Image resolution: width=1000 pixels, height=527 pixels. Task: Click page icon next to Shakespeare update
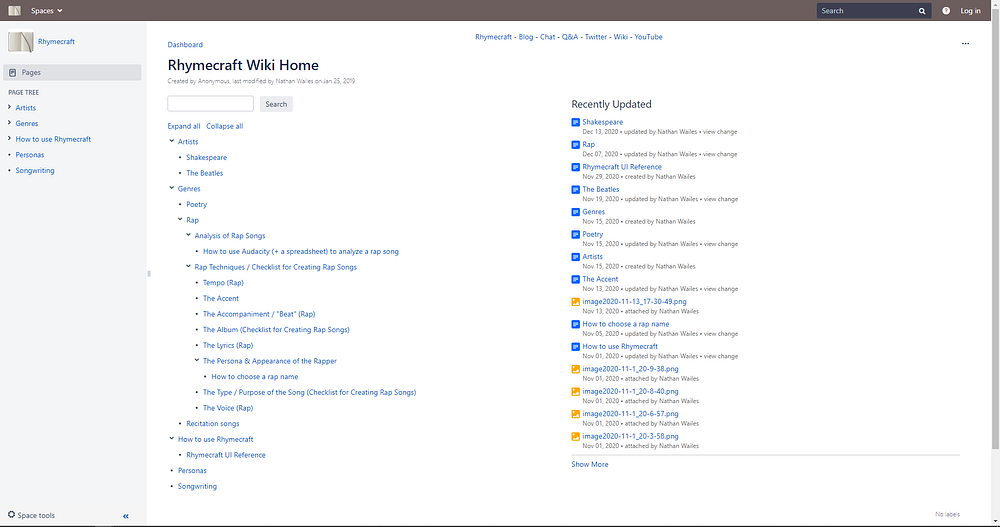coord(575,122)
